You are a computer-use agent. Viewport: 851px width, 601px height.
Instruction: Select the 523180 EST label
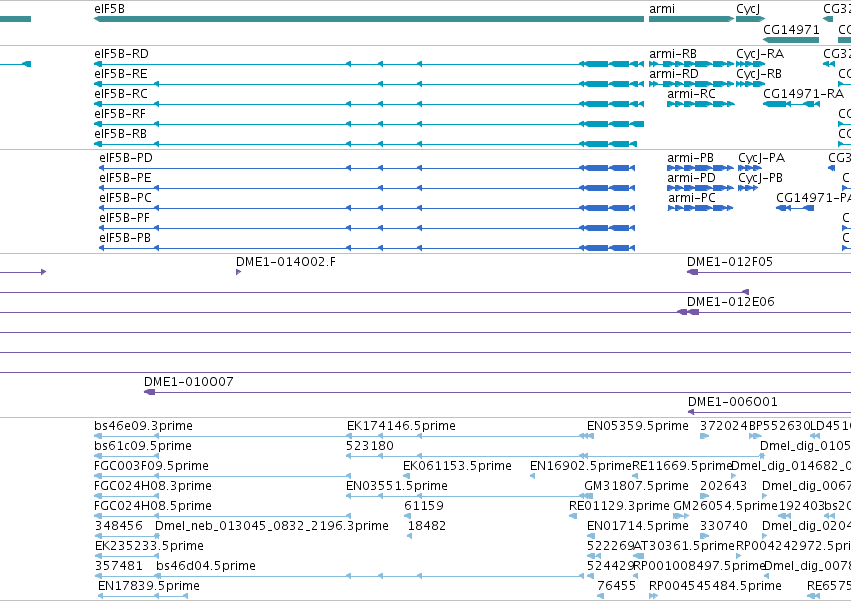pyautogui.click(x=370, y=446)
